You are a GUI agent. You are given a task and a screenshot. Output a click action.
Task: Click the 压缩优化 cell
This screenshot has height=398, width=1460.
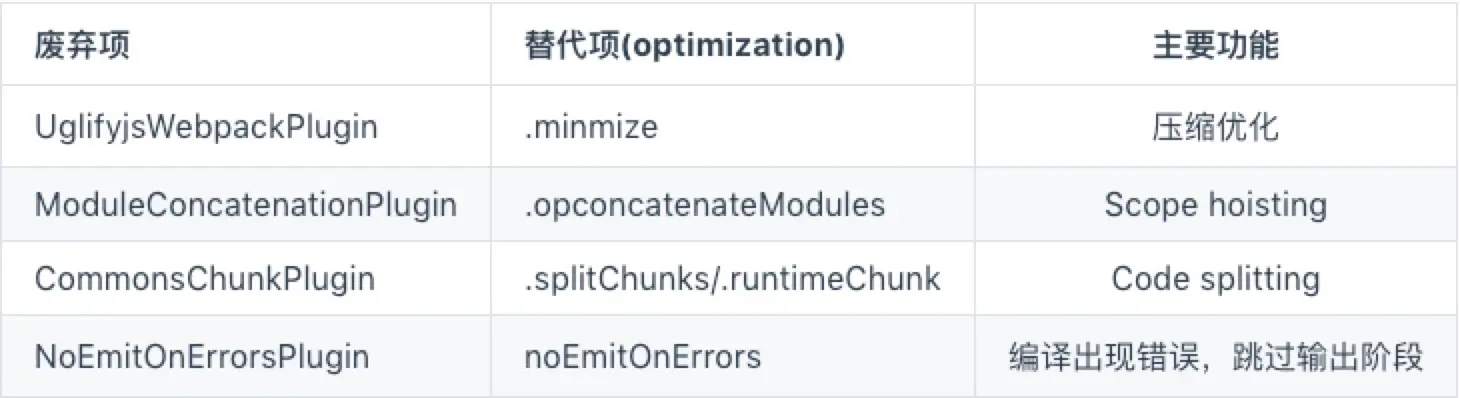pyautogui.click(x=1215, y=128)
